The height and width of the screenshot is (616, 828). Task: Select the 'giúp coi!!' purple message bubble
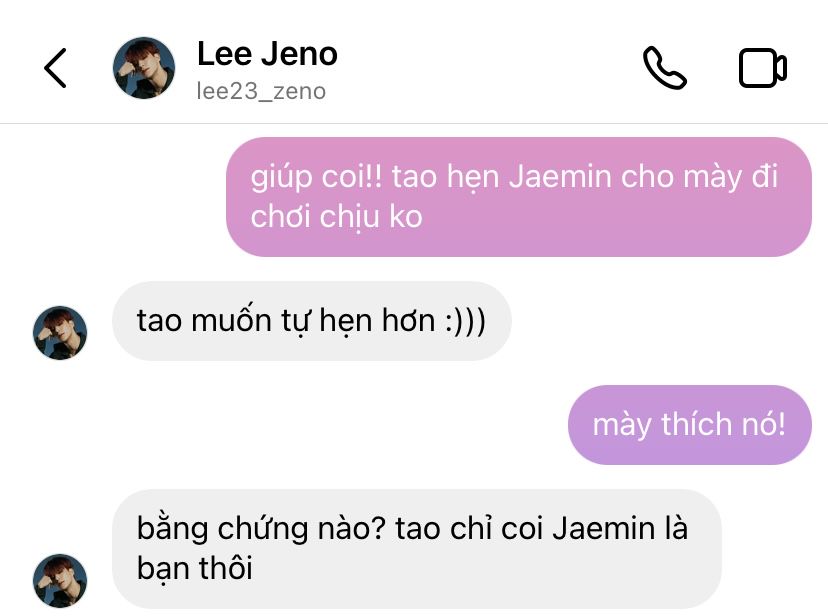tap(519, 197)
